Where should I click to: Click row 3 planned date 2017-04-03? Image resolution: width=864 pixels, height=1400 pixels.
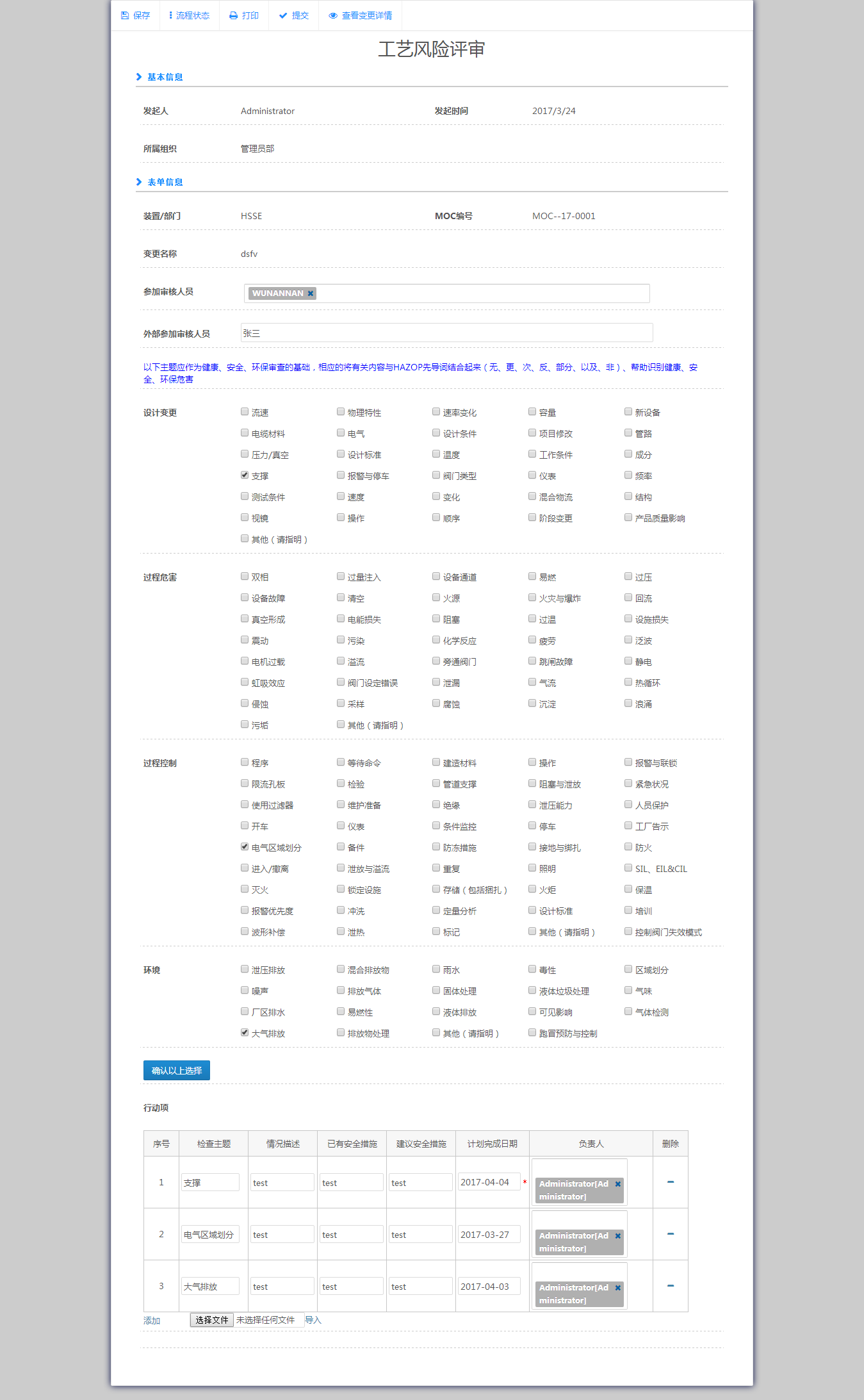pyautogui.click(x=489, y=1286)
